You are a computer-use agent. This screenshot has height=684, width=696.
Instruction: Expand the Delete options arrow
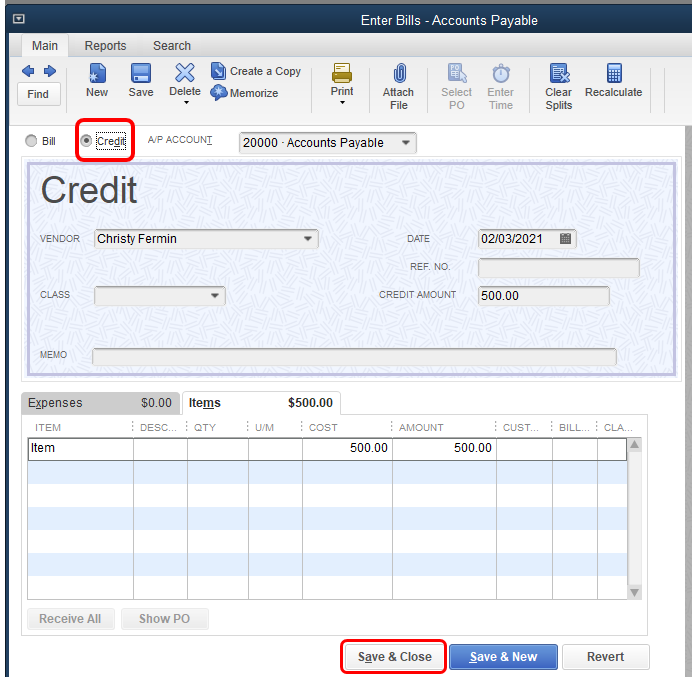click(x=186, y=103)
